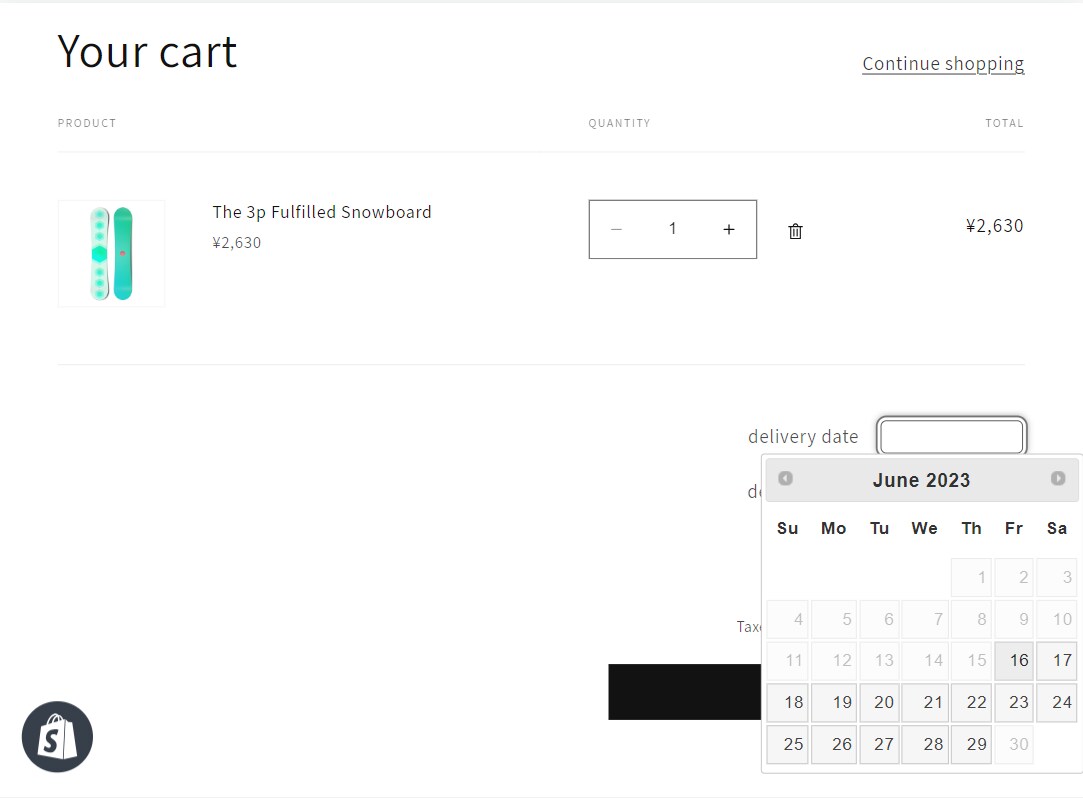Pick June 24 on the calendar
Screen dimensions: 1083x798
pos(1057,703)
